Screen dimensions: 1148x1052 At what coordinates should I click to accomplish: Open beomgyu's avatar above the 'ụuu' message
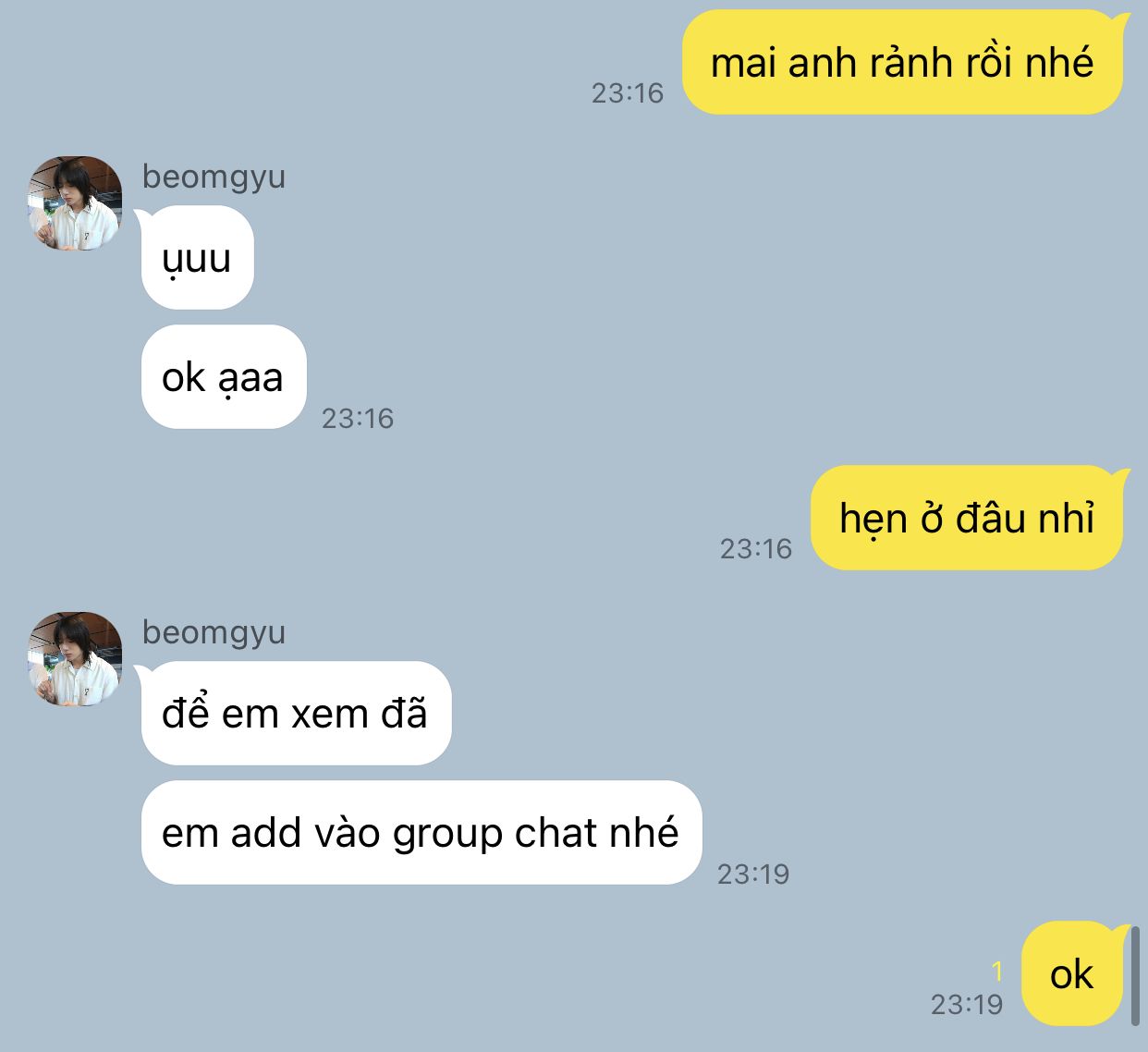coord(75,202)
